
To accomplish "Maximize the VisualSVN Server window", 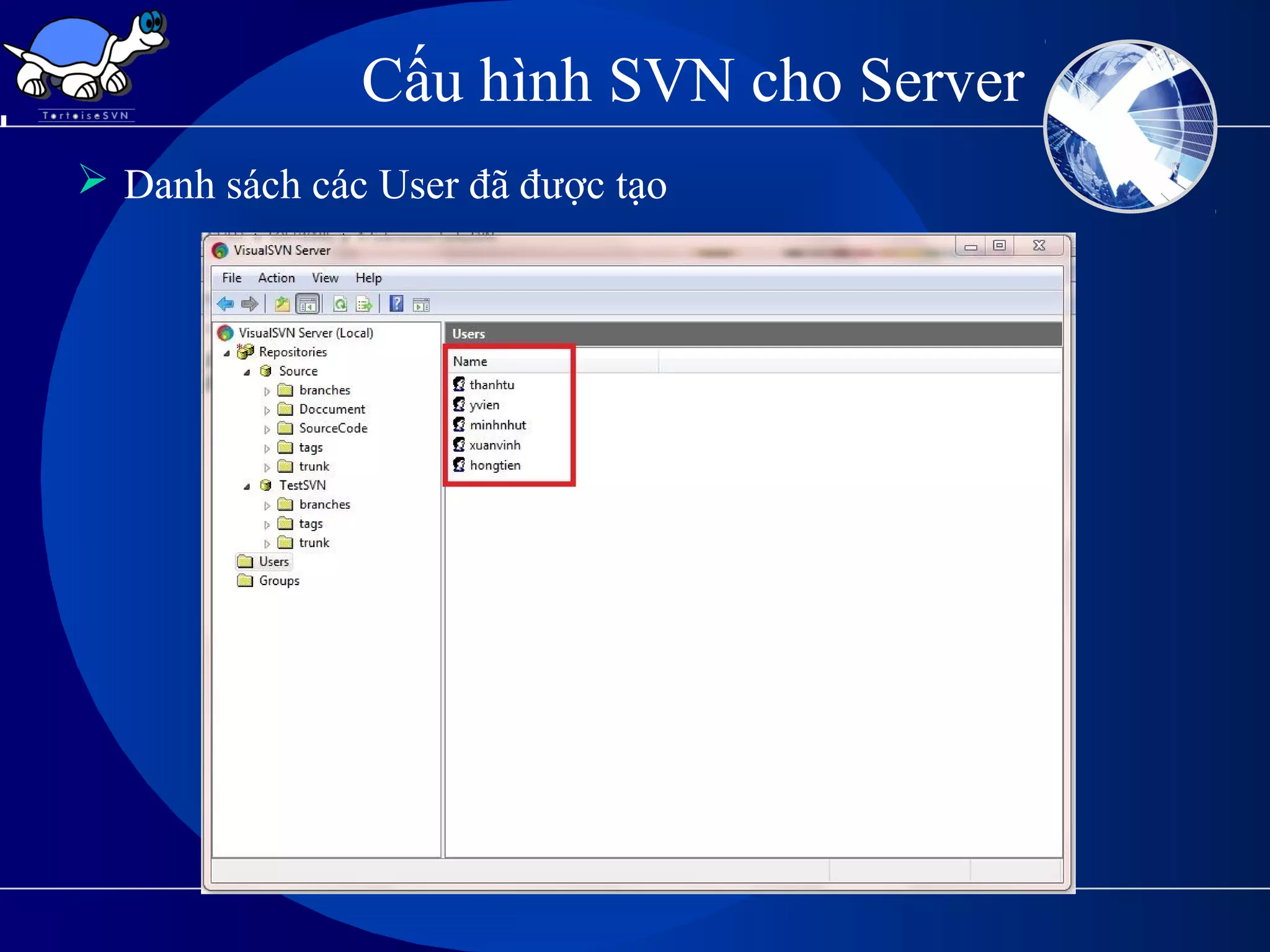I will [999, 245].
